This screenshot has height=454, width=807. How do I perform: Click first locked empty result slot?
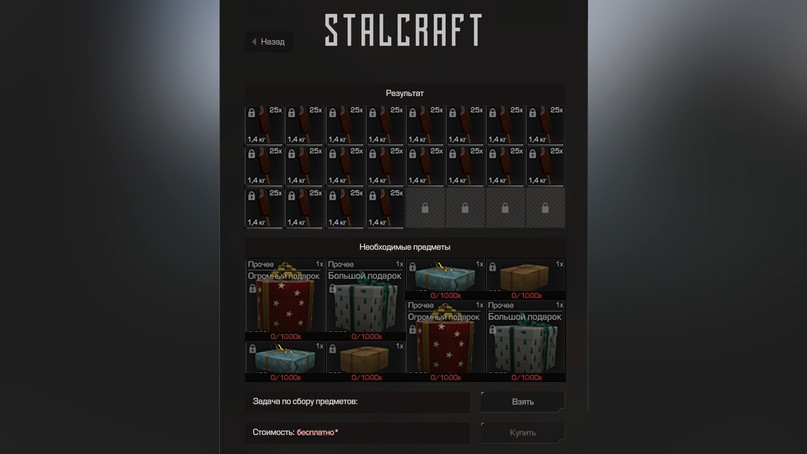tap(425, 207)
